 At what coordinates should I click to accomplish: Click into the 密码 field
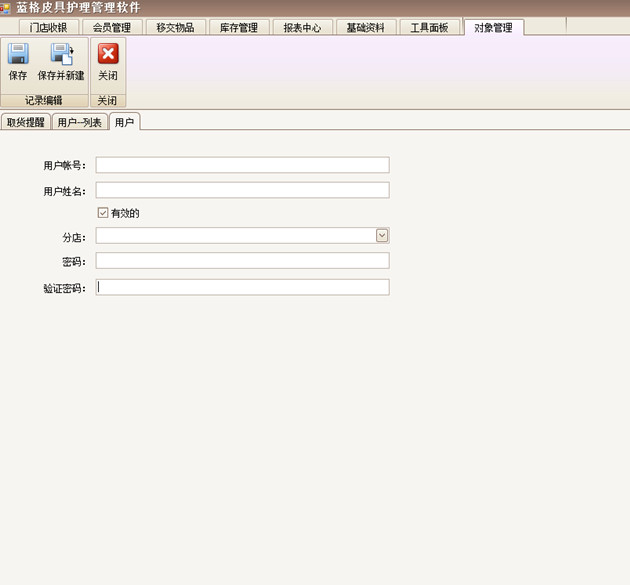tap(242, 261)
